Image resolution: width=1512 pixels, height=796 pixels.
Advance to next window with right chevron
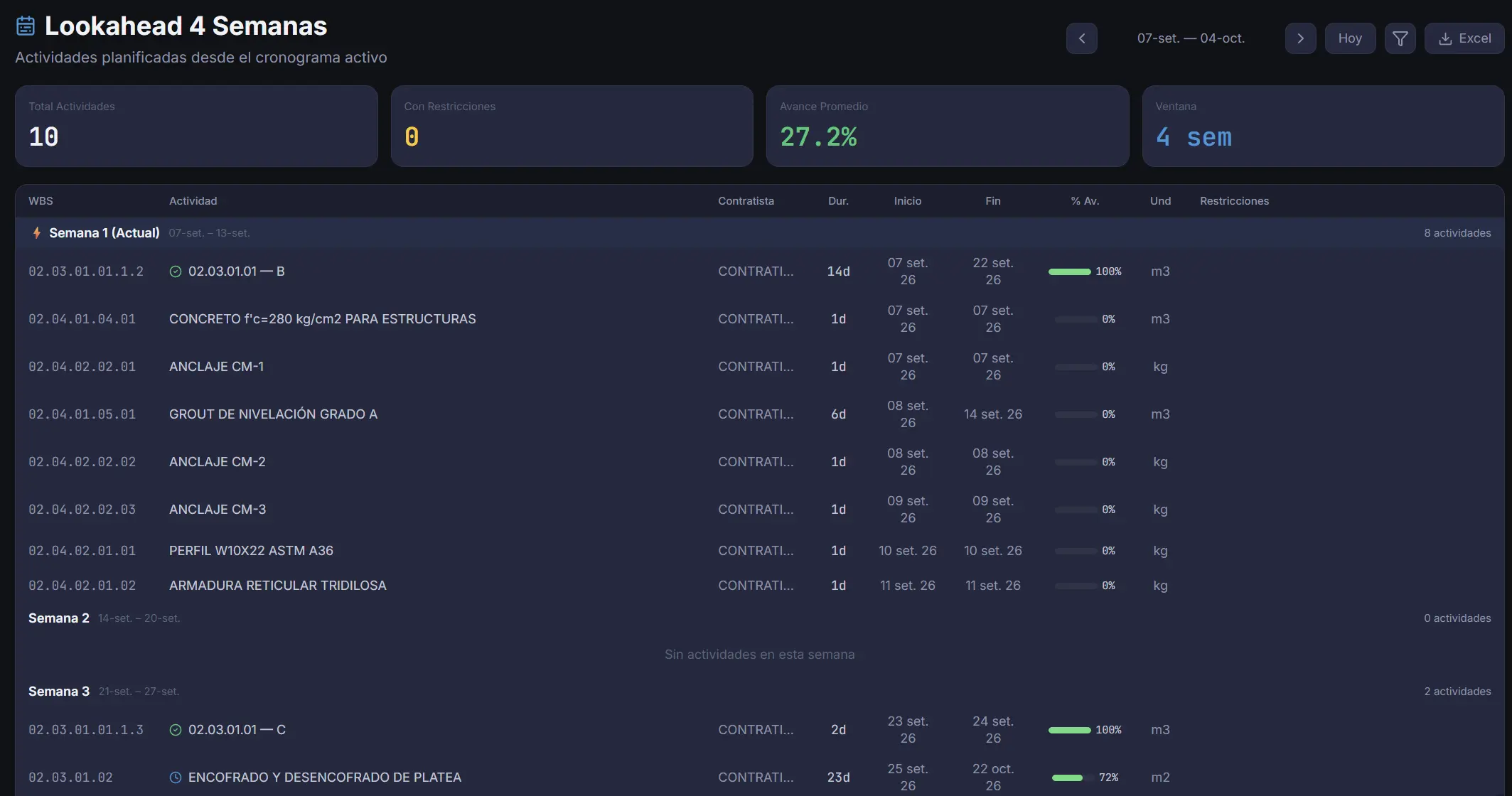(x=1300, y=38)
